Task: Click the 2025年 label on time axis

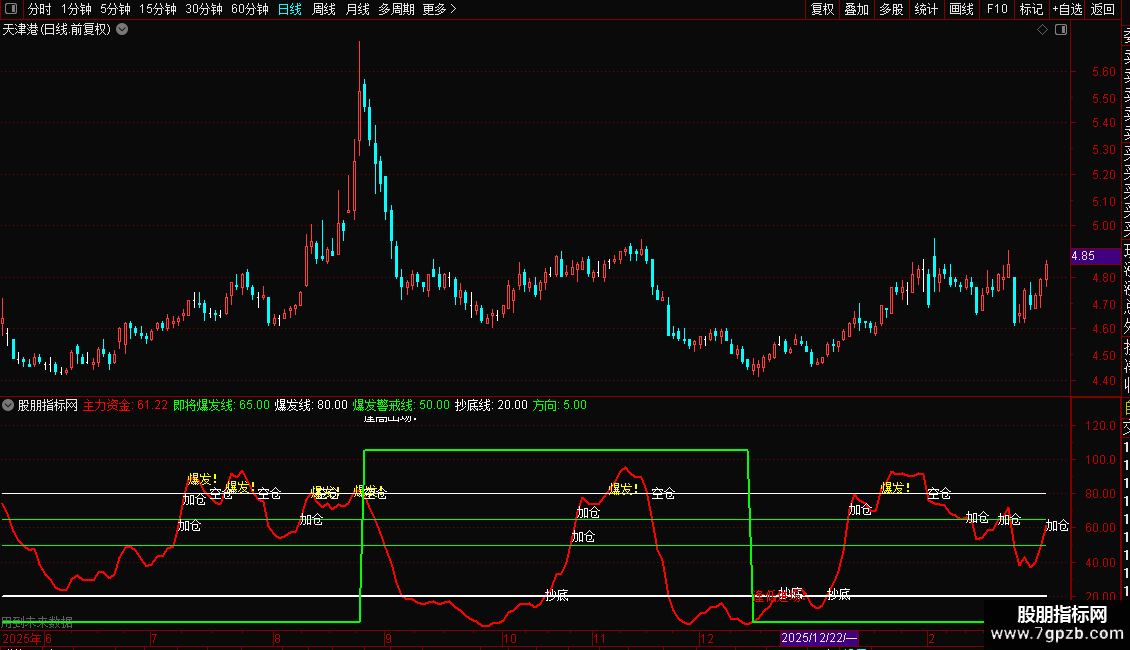Action: point(22,638)
